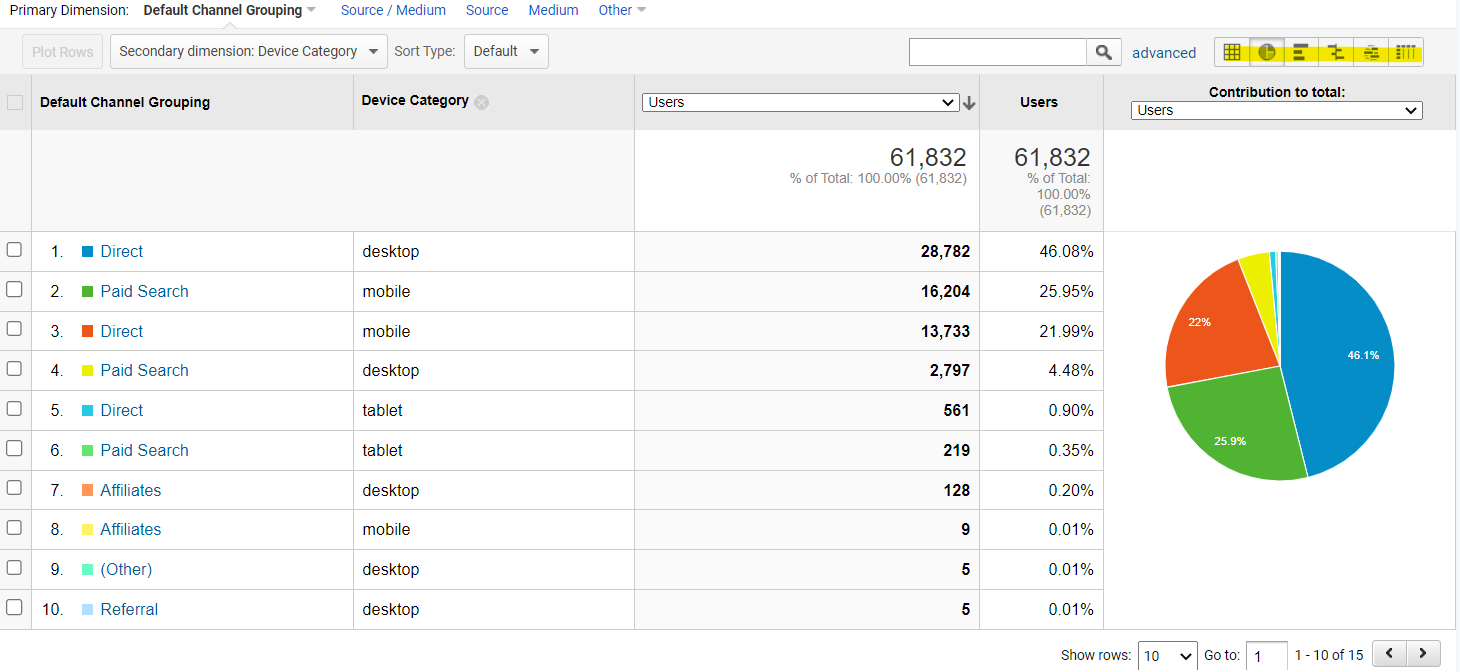Select the Percentage pie chart view icon
This screenshot has height=672, width=1460.
pyautogui.click(x=1267, y=52)
